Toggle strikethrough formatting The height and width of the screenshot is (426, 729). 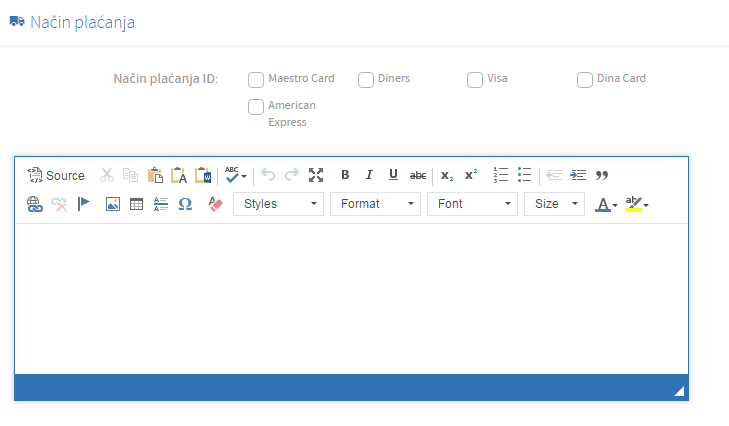click(x=418, y=175)
